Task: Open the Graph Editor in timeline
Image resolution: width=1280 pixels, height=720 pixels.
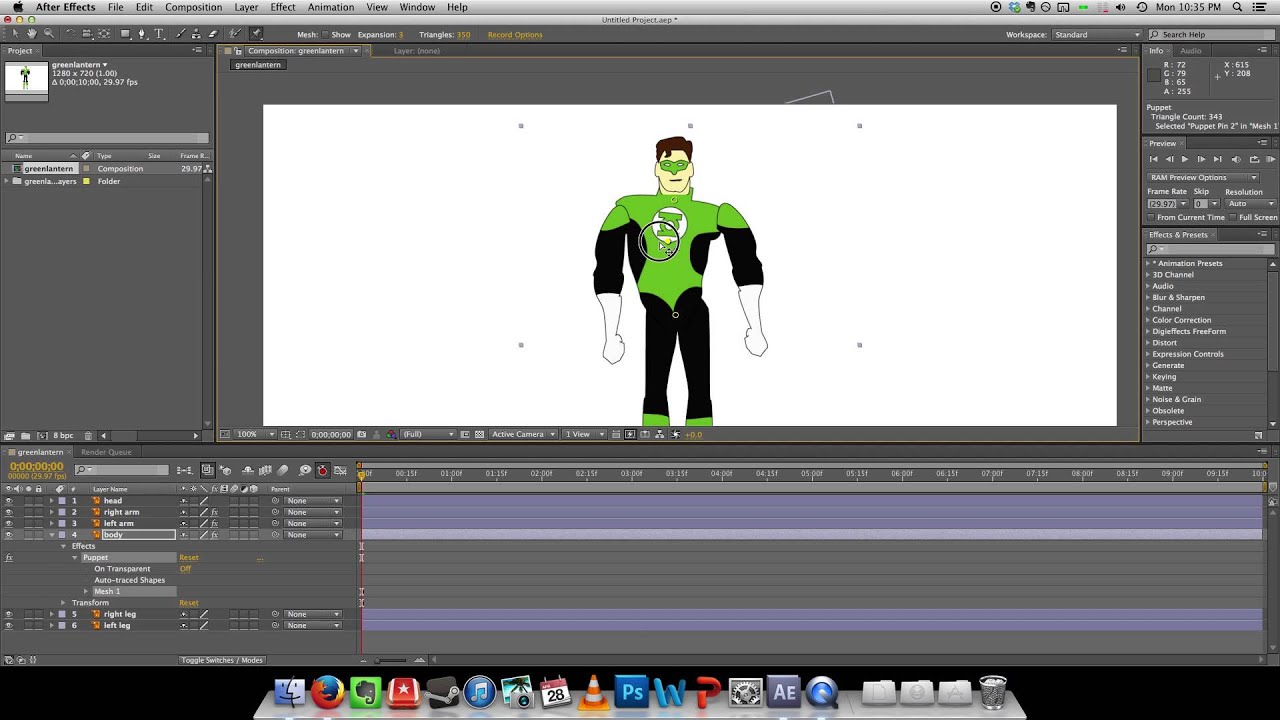Action: [340, 470]
